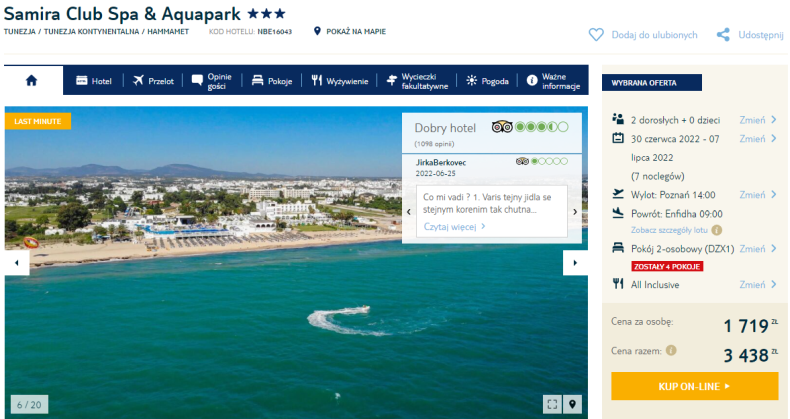Open the Ważne informacje tab

coord(553,81)
